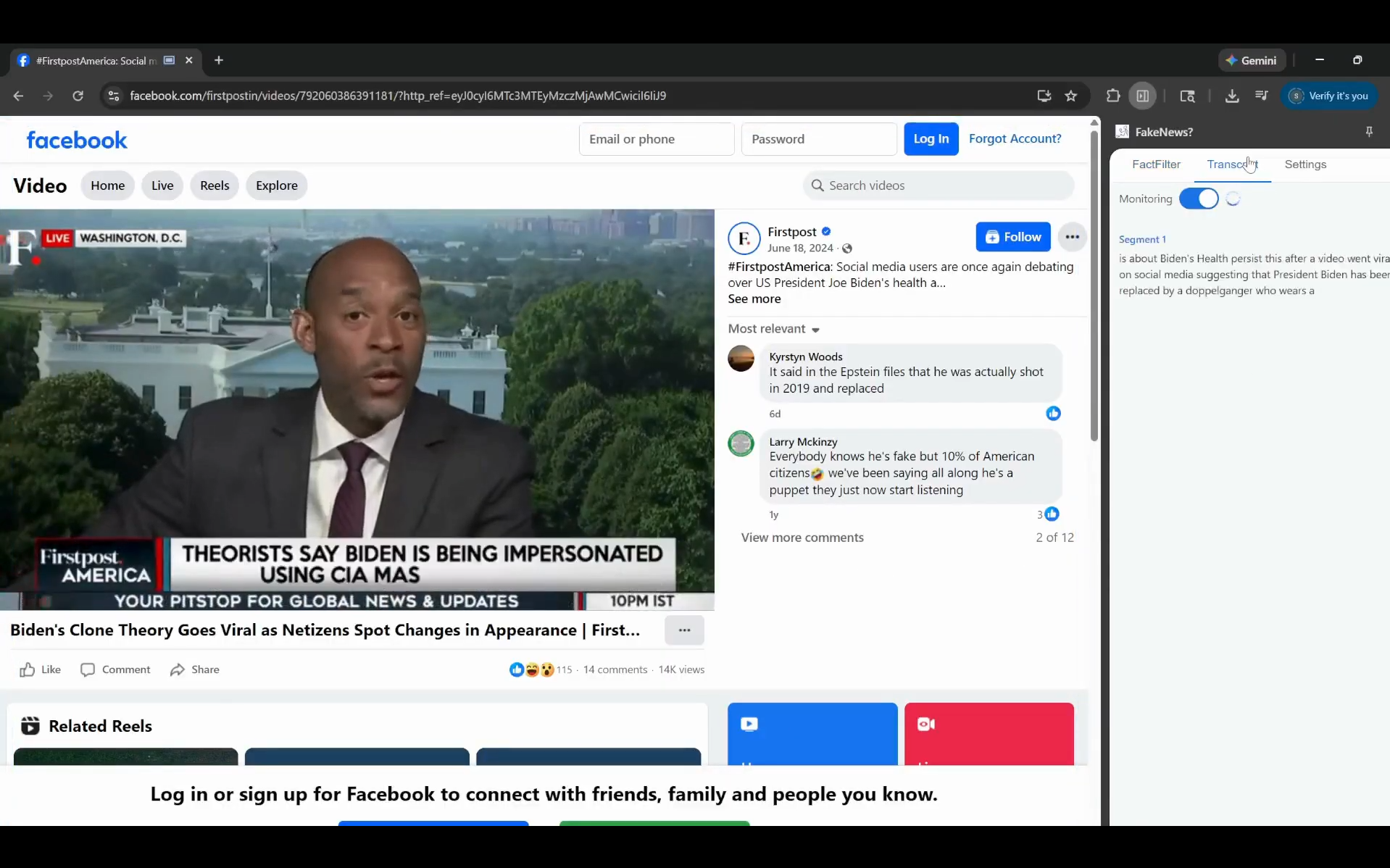This screenshot has width=1390, height=868.
Task: Switch to the Reels tab
Action: 215,185
